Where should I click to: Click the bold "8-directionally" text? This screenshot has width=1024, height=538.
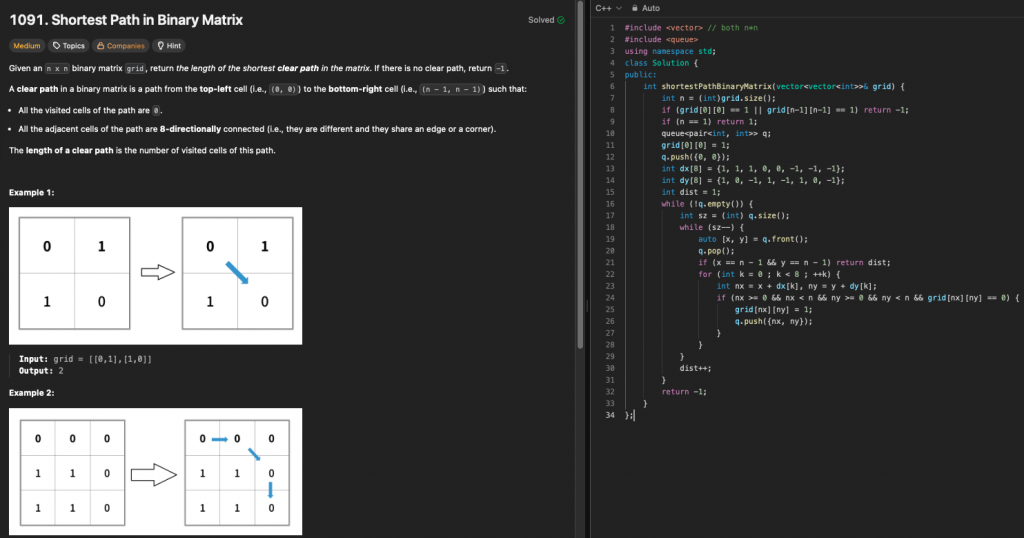click(x=190, y=129)
